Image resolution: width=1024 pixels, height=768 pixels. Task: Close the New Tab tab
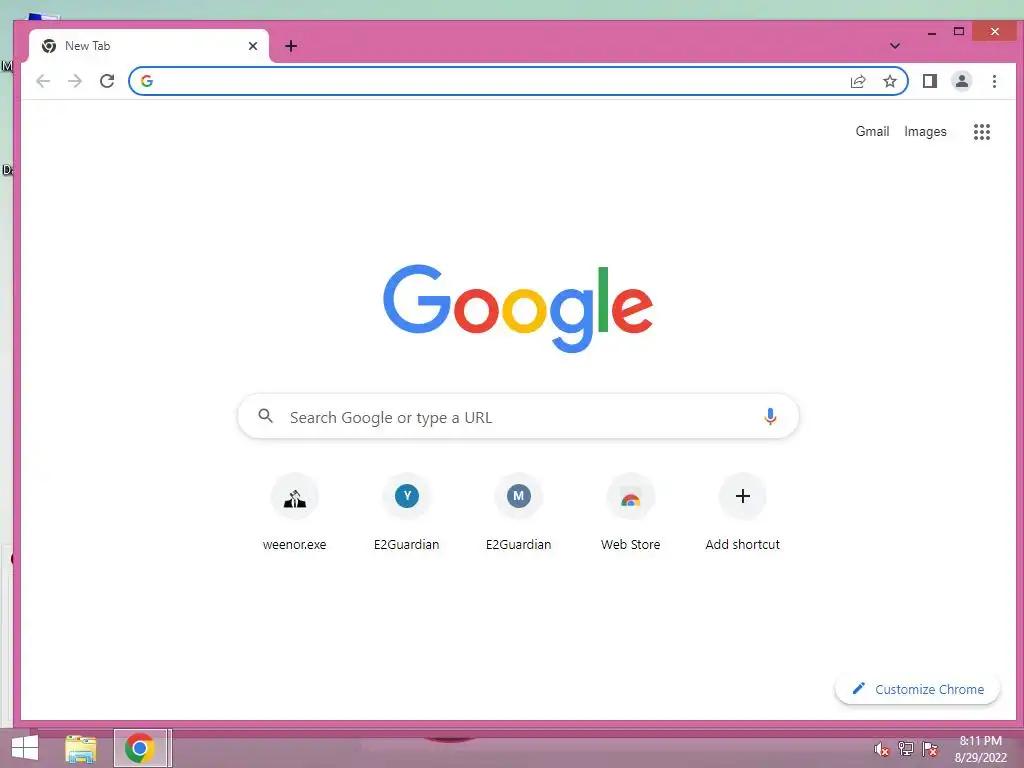point(253,46)
